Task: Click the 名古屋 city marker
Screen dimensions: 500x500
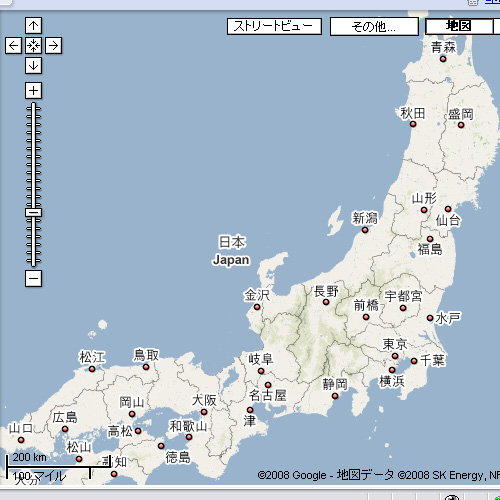Action: tap(268, 385)
